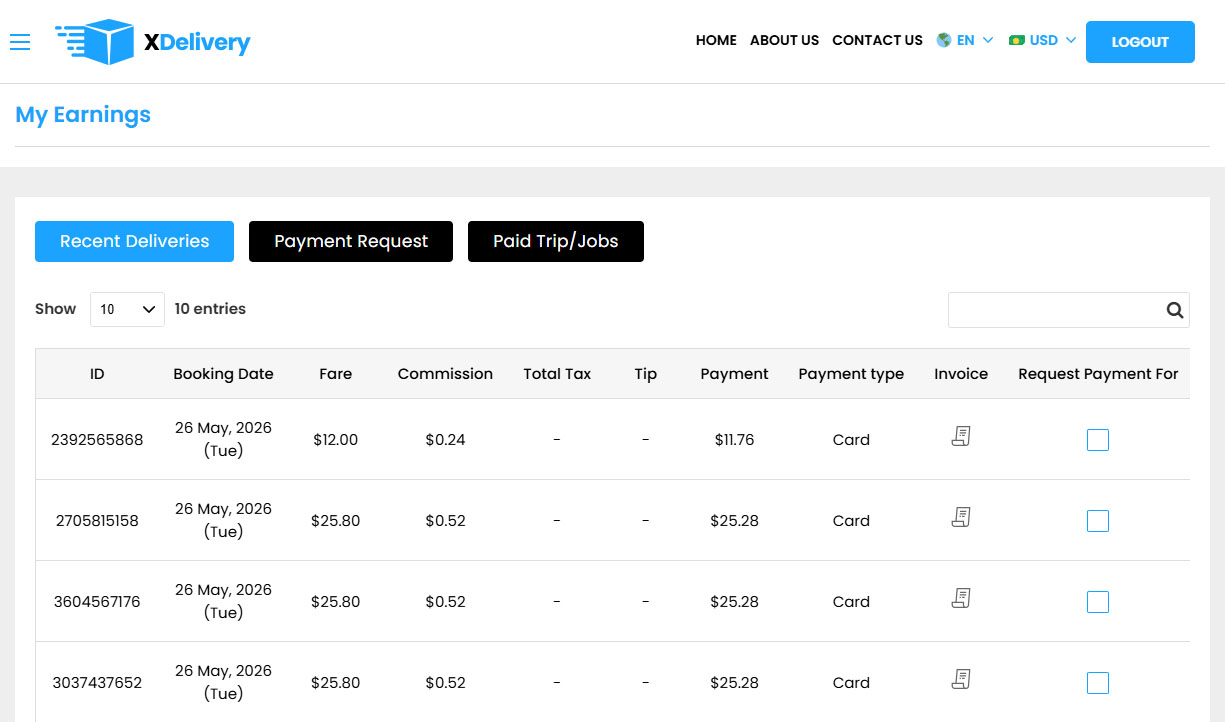
Task: Sort by Booking Date column header
Action: pos(223,374)
